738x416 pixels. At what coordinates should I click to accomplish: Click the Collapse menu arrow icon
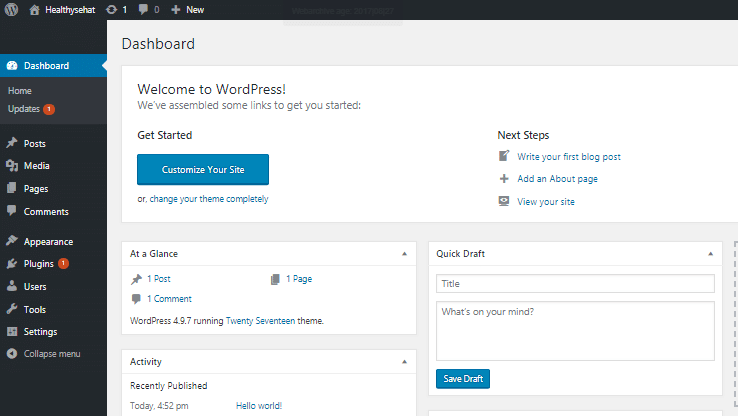coord(12,354)
